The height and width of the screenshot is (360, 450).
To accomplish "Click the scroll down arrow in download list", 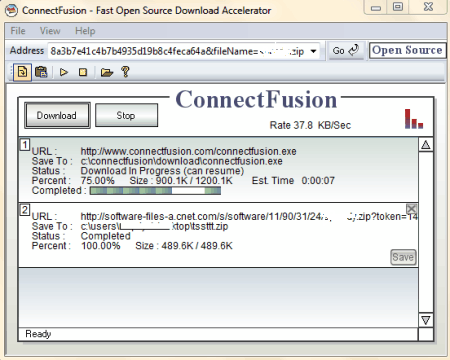I will [426, 320].
